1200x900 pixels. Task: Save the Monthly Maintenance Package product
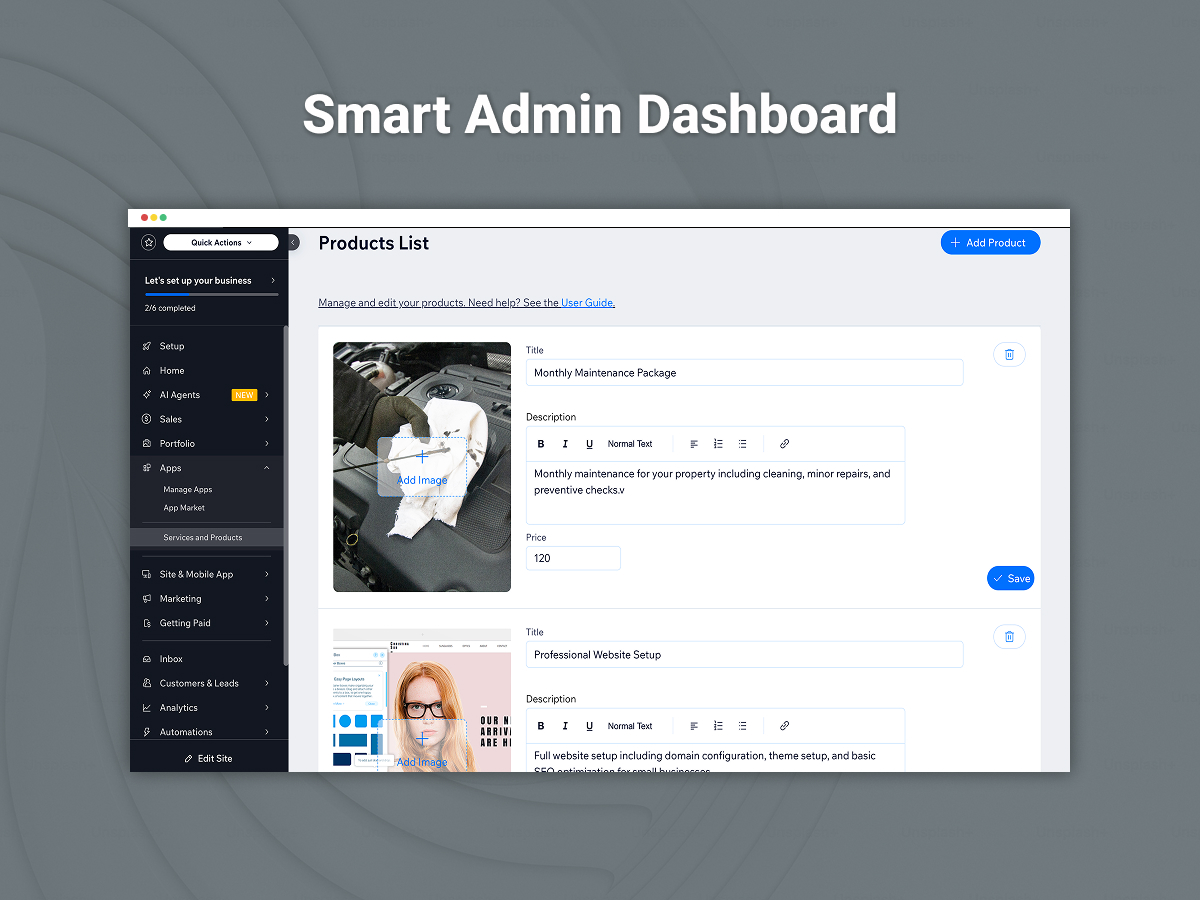click(1010, 578)
